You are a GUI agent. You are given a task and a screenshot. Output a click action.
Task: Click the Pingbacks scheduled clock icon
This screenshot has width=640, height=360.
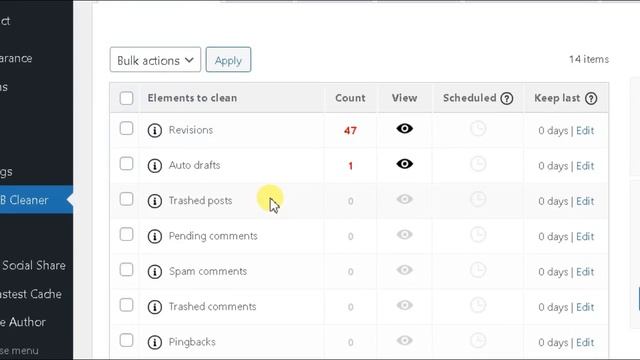pos(478,340)
